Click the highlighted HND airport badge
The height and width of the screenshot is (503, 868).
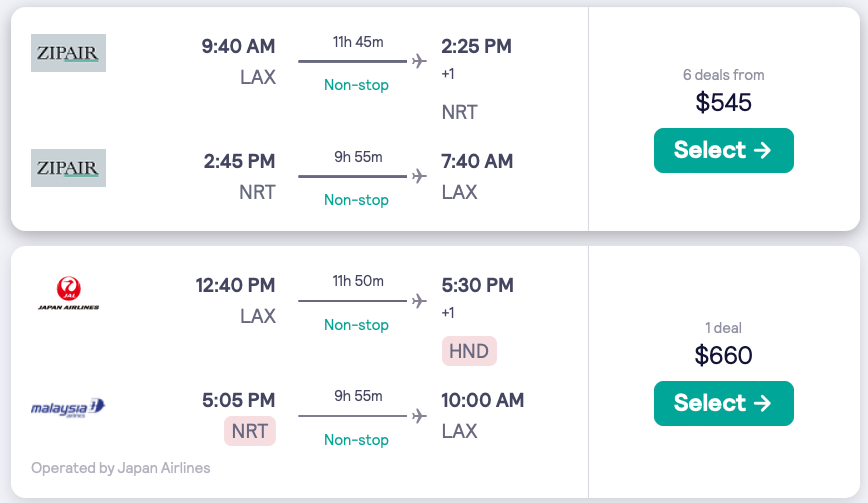[469, 352]
